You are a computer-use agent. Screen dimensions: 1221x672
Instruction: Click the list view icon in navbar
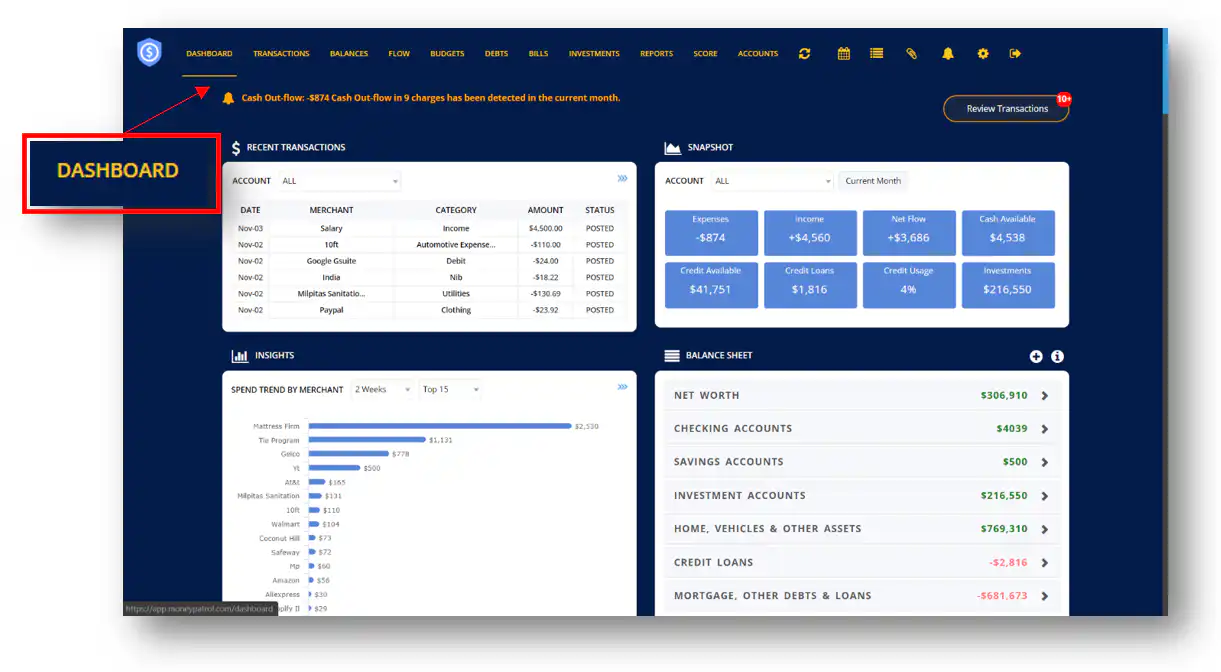tap(876, 54)
